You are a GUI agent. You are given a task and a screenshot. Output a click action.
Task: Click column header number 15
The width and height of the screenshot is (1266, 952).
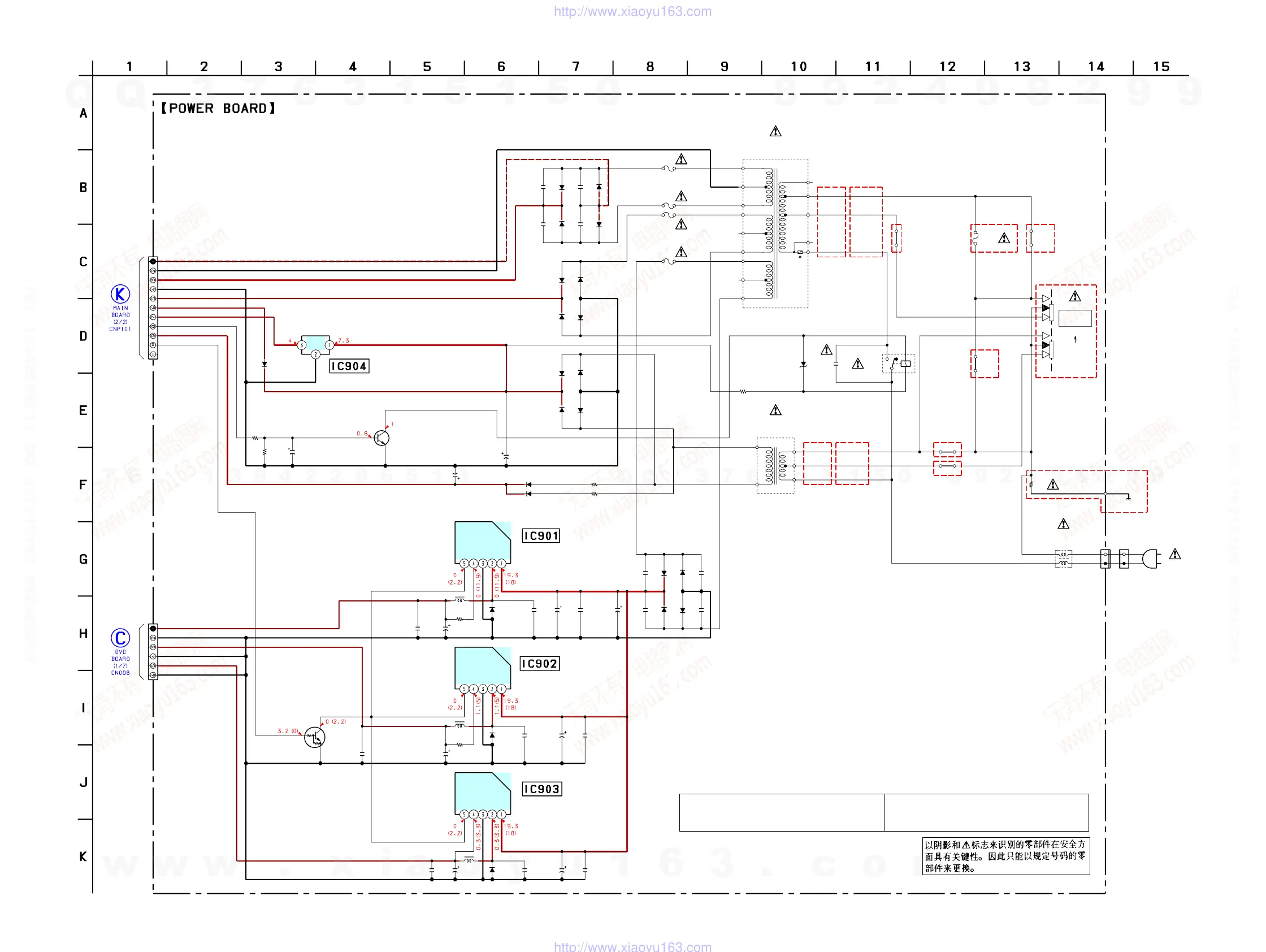point(1161,66)
